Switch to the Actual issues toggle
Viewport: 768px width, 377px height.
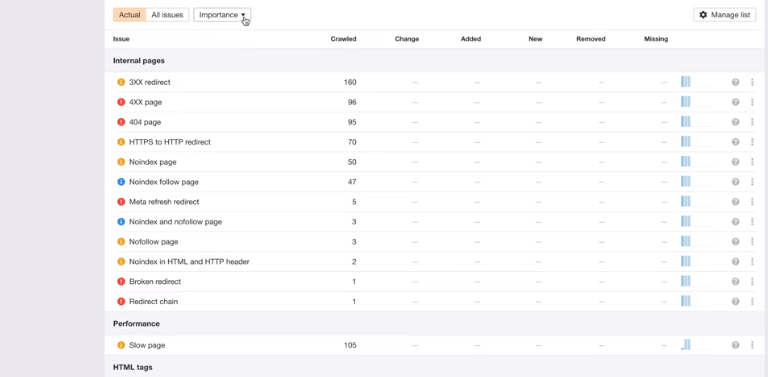pyautogui.click(x=129, y=15)
